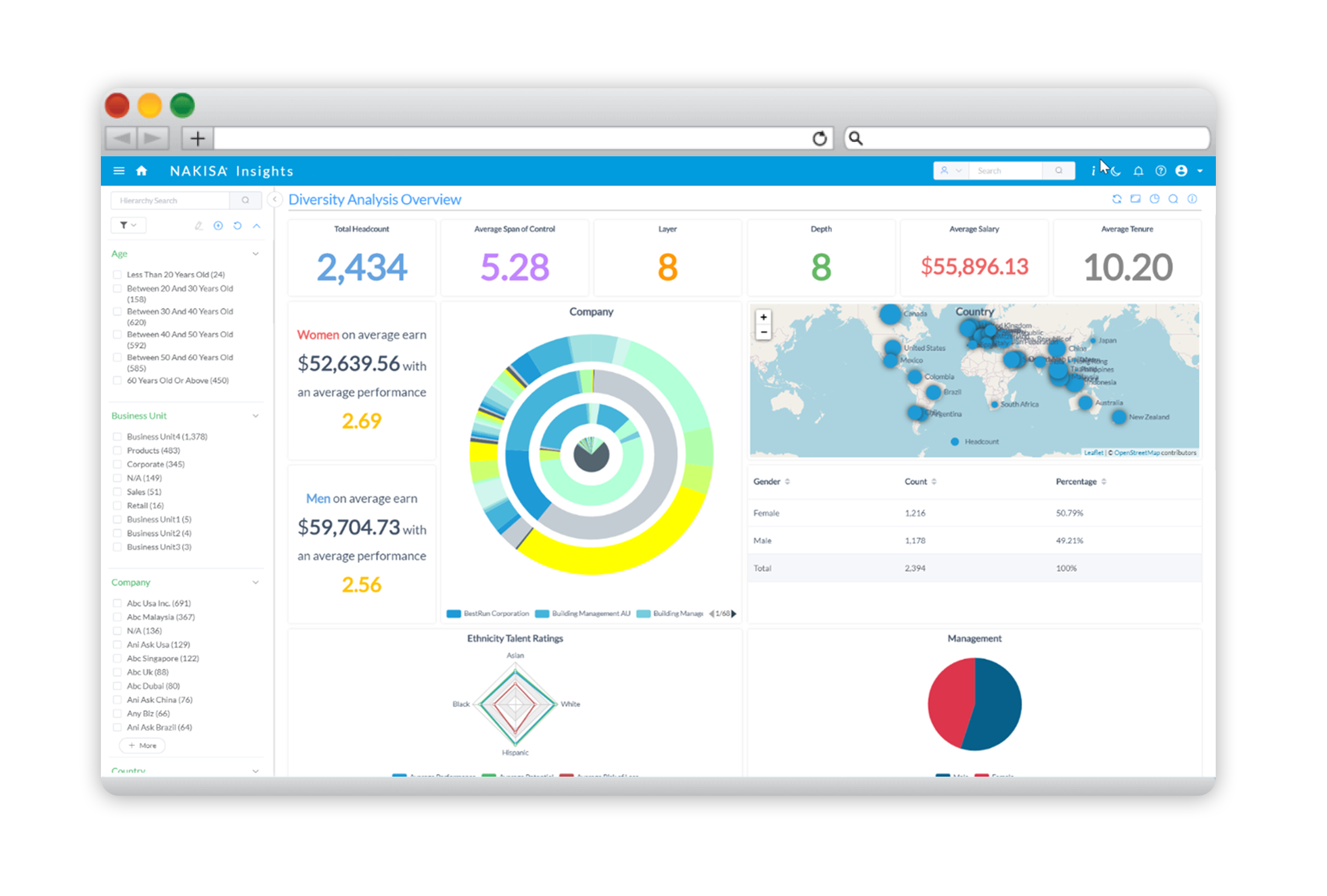Screen dimensions: 1327x896
Task: Click the help question mark icon
Action: (x=1161, y=171)
